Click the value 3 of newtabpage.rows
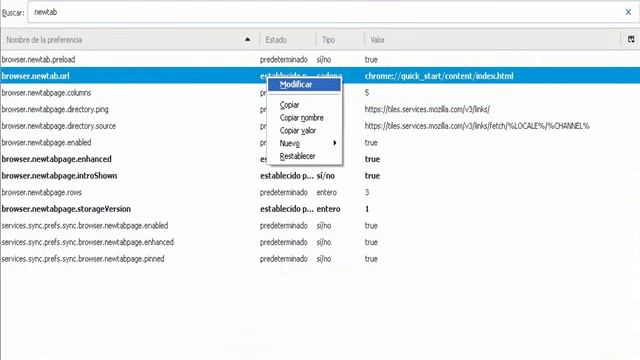 (367, 192)
